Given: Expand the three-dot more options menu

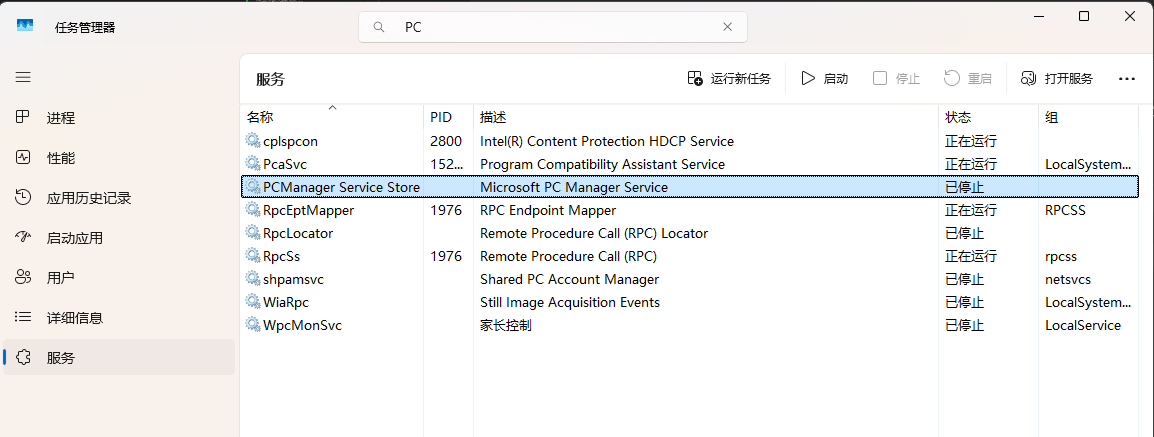Looking at the screenshot, I should tap(1127, 79).
